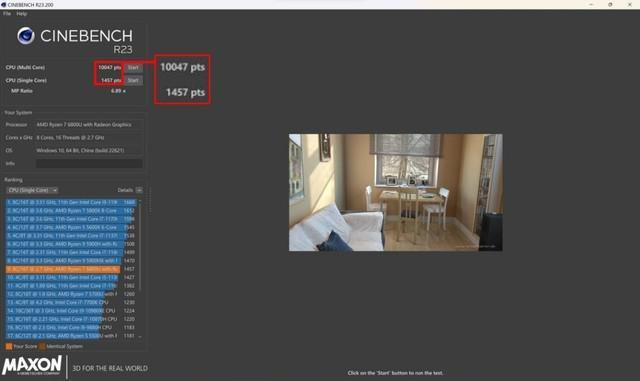Click the rendered room preview image
640x381 pixels.
click(x=396, y=192)
